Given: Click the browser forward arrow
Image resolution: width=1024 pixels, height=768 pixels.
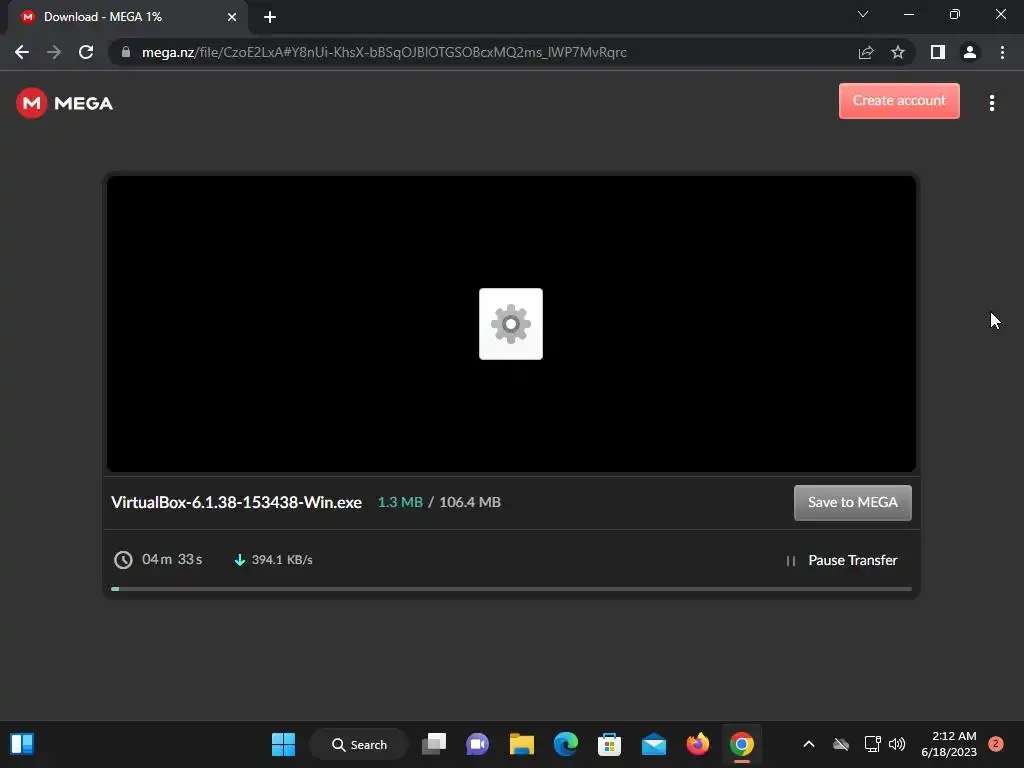Looking at the screenshot, I should [x=54, y=52].
